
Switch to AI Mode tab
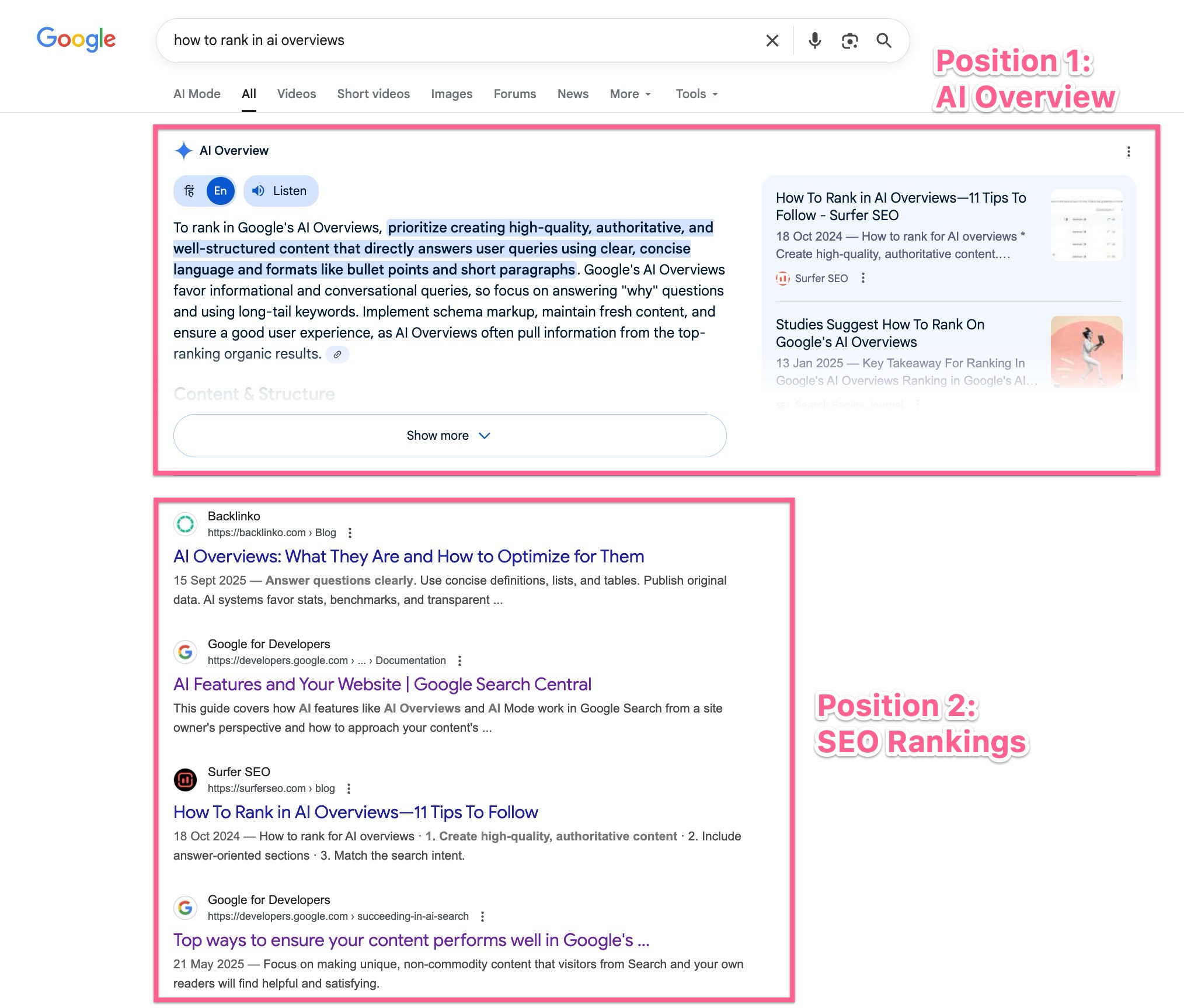(x=197, y=94)
